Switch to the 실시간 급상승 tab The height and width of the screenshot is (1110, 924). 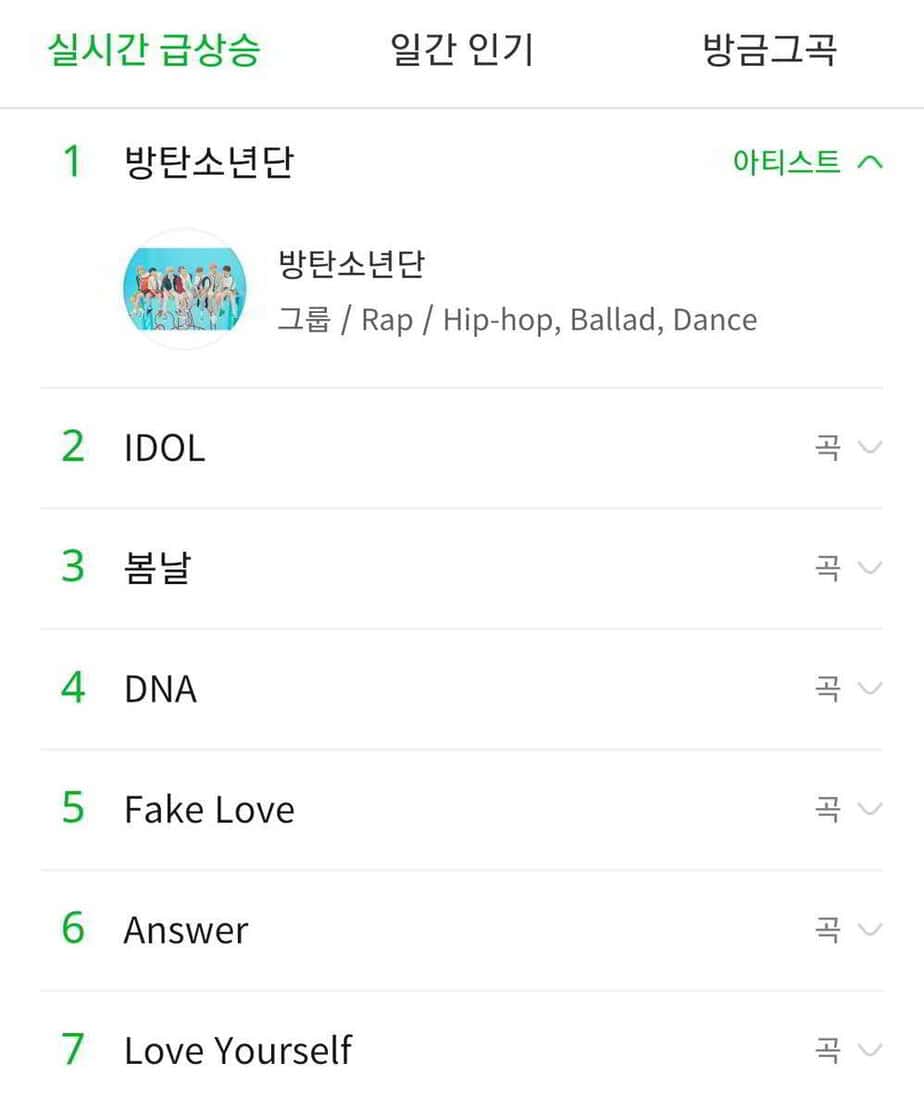pos(154,50)
